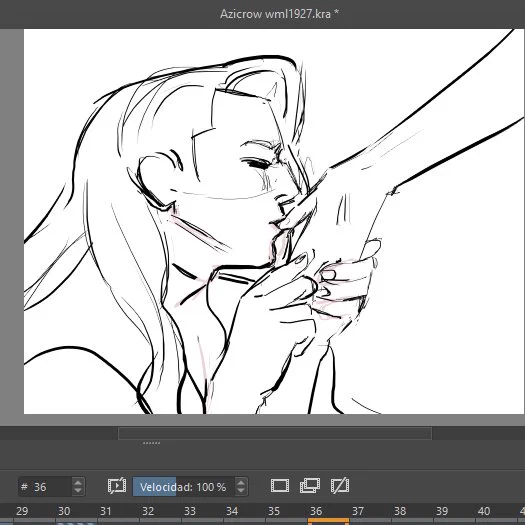
Task: Click the duplicate frame icon
Action: coord(310,486)
